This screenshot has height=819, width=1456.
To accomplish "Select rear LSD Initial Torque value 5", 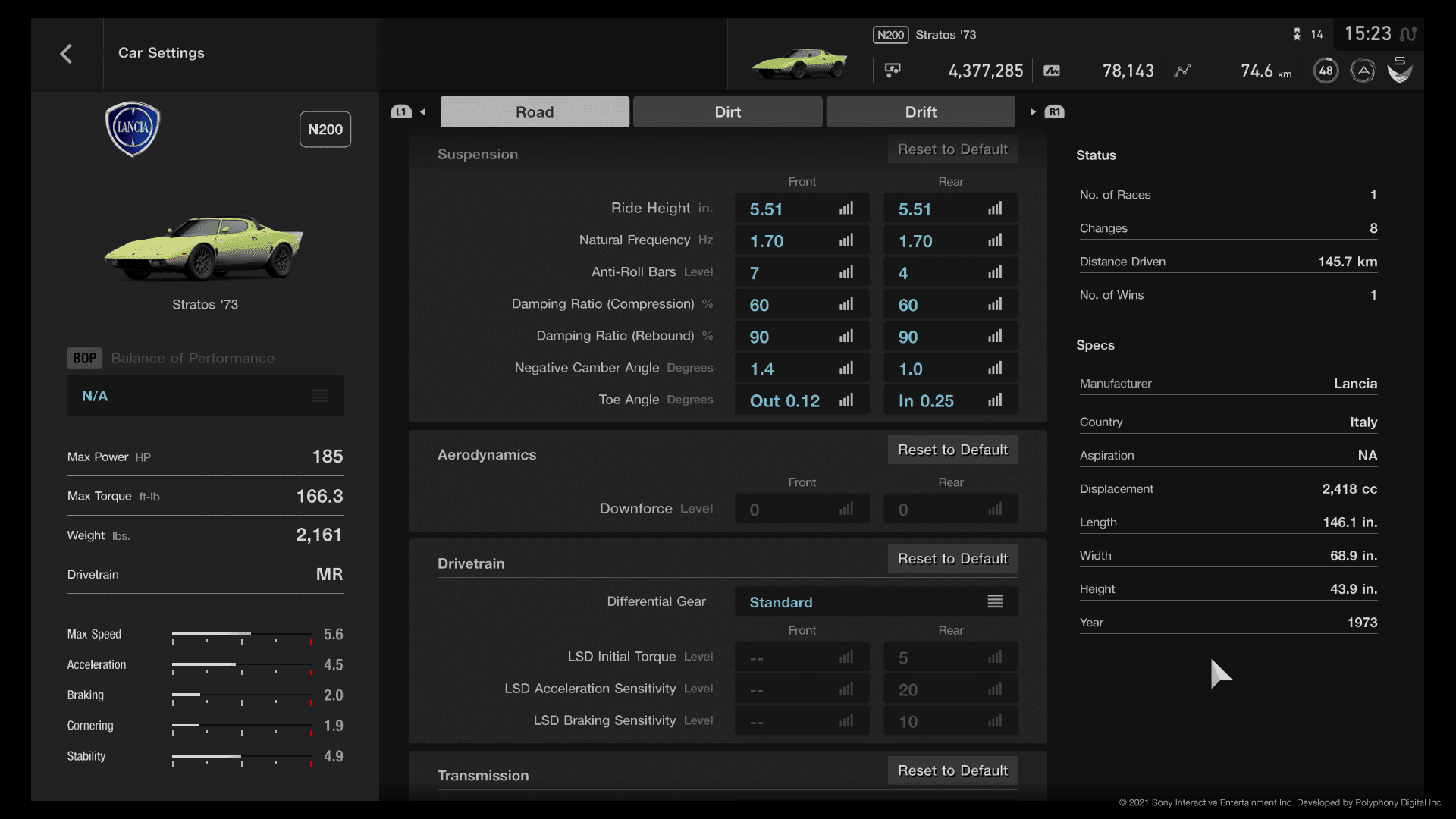I will [x=951, y=657].
